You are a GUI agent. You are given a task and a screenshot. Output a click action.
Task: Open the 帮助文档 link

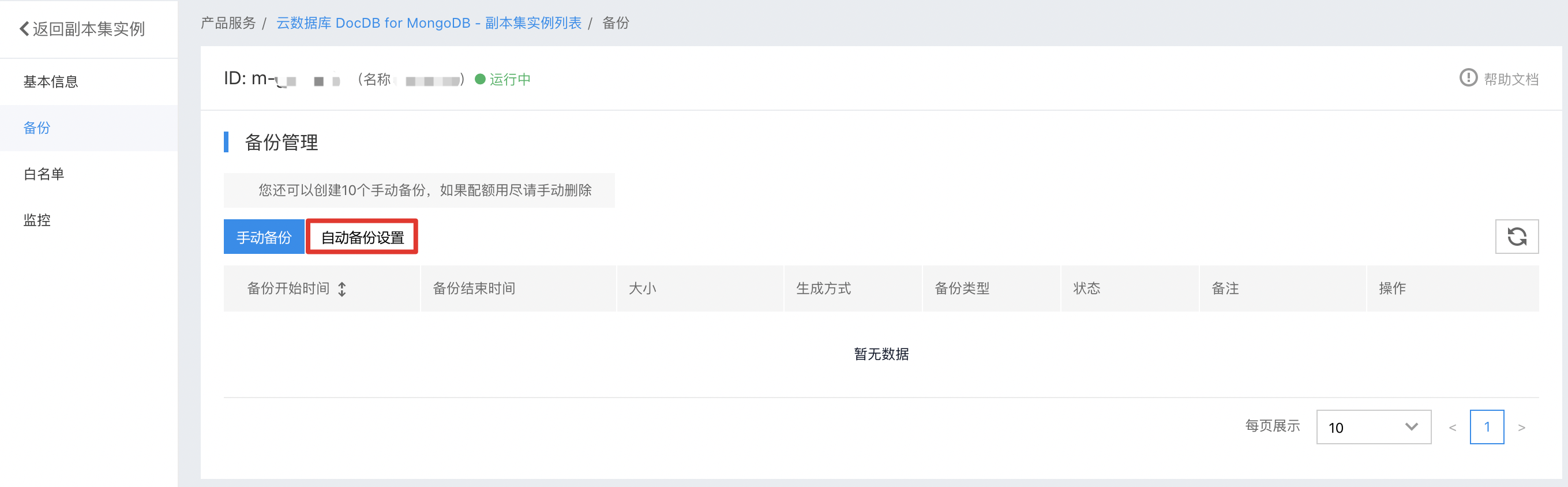click(1511, 79)
